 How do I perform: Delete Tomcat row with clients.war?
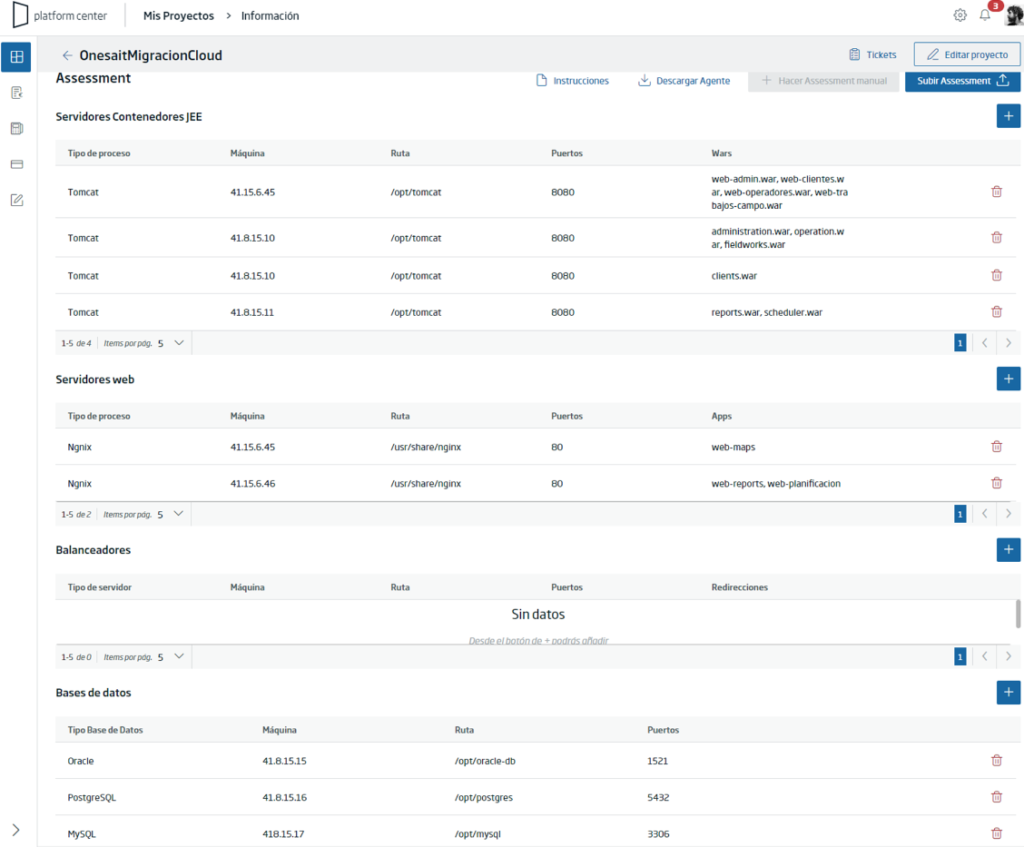pyautogui.click(x=997, y=276)
